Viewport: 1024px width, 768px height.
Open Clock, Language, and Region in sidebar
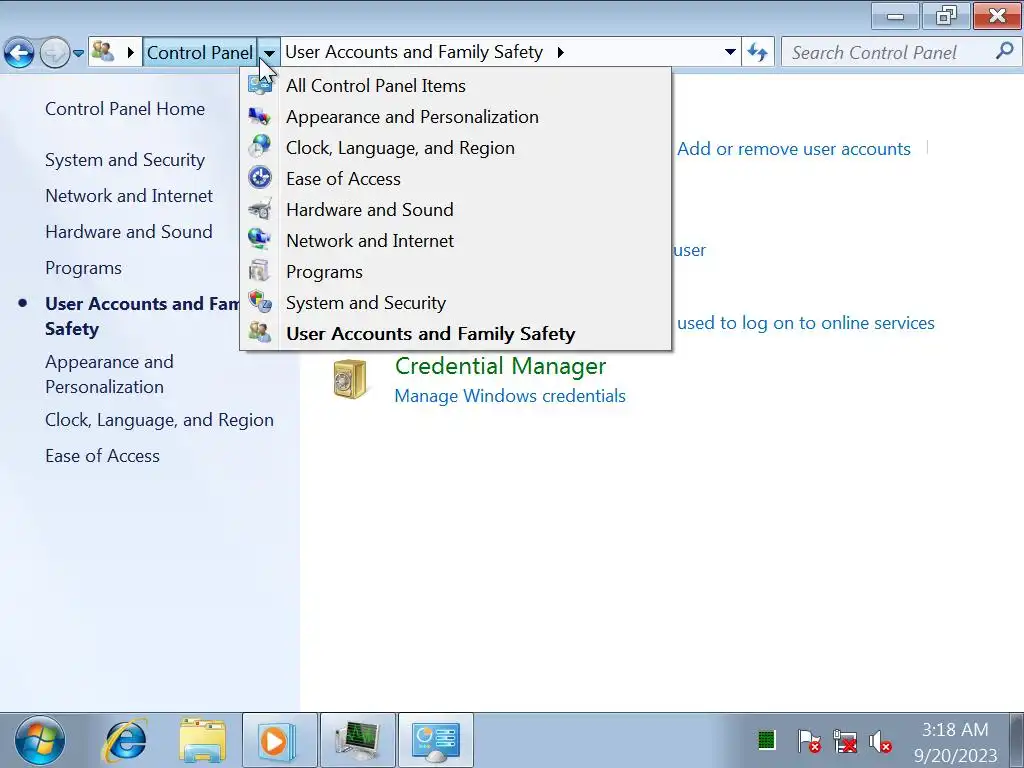tap(159, 420)
